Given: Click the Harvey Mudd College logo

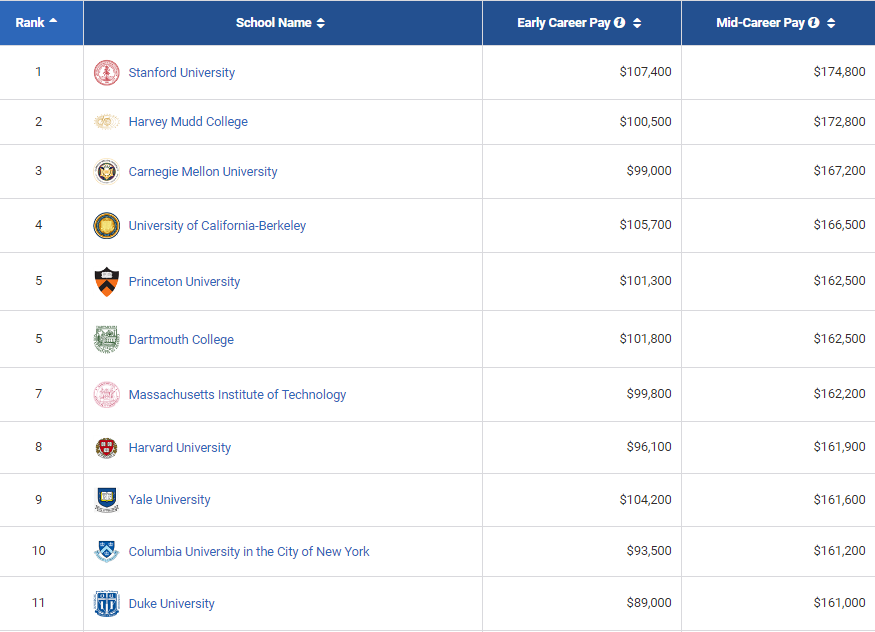Looking at the screenshot, I should tap(107, 122).
